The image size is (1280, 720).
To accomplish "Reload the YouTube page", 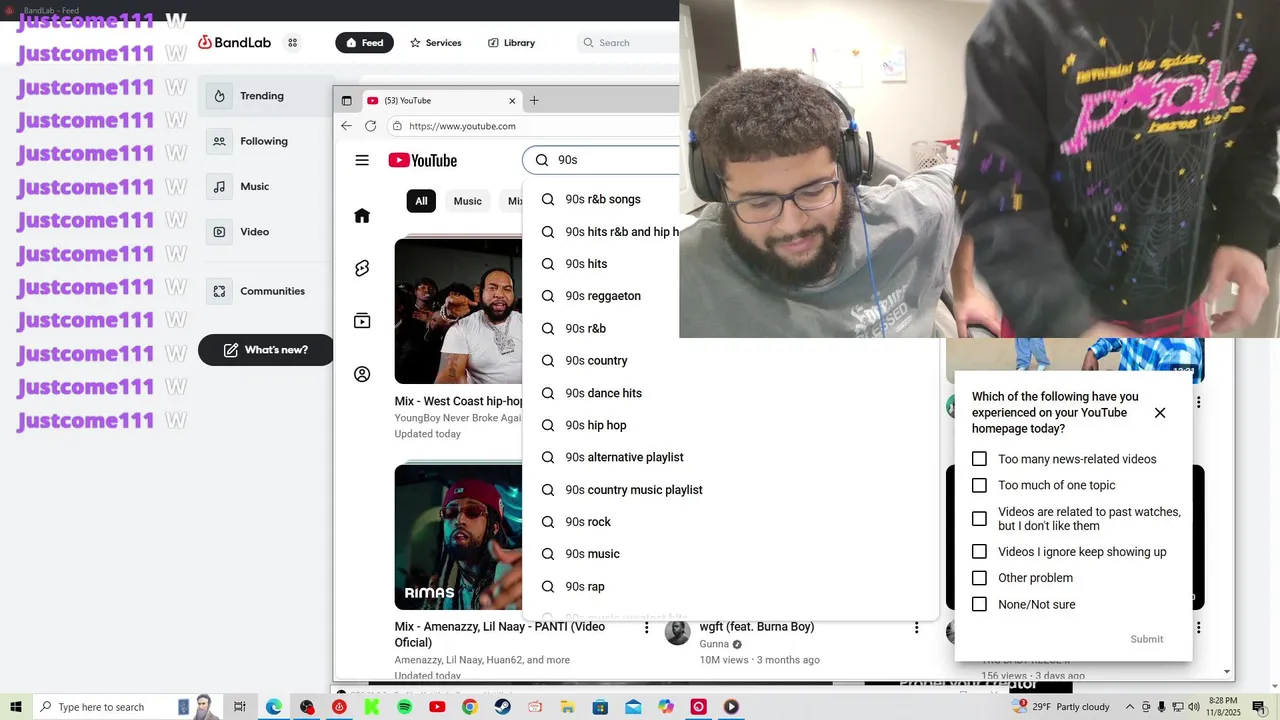I will tap(371, 126).
